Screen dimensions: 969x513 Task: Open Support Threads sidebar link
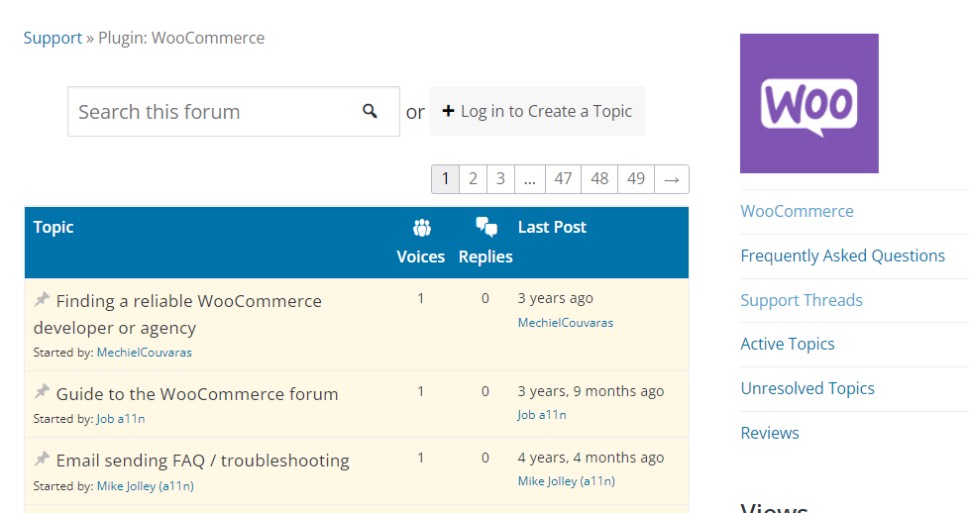[x=802, y=300]
